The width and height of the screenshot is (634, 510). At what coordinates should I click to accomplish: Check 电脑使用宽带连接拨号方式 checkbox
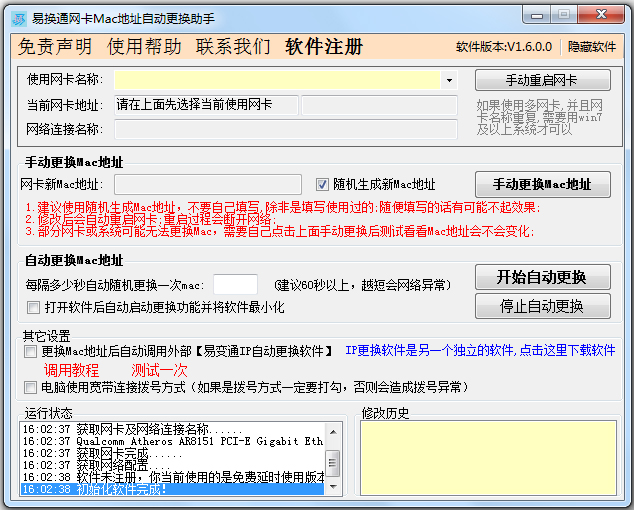tap(30, 387)
